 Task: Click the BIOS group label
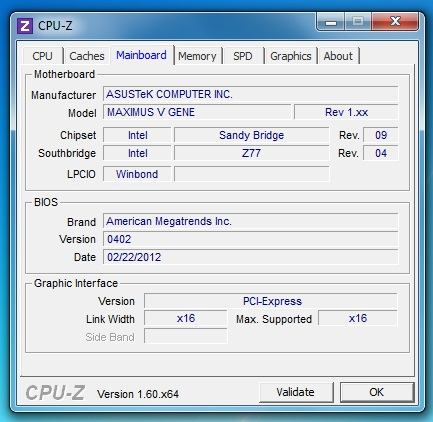pyautogui.click(x=46, y=202)
